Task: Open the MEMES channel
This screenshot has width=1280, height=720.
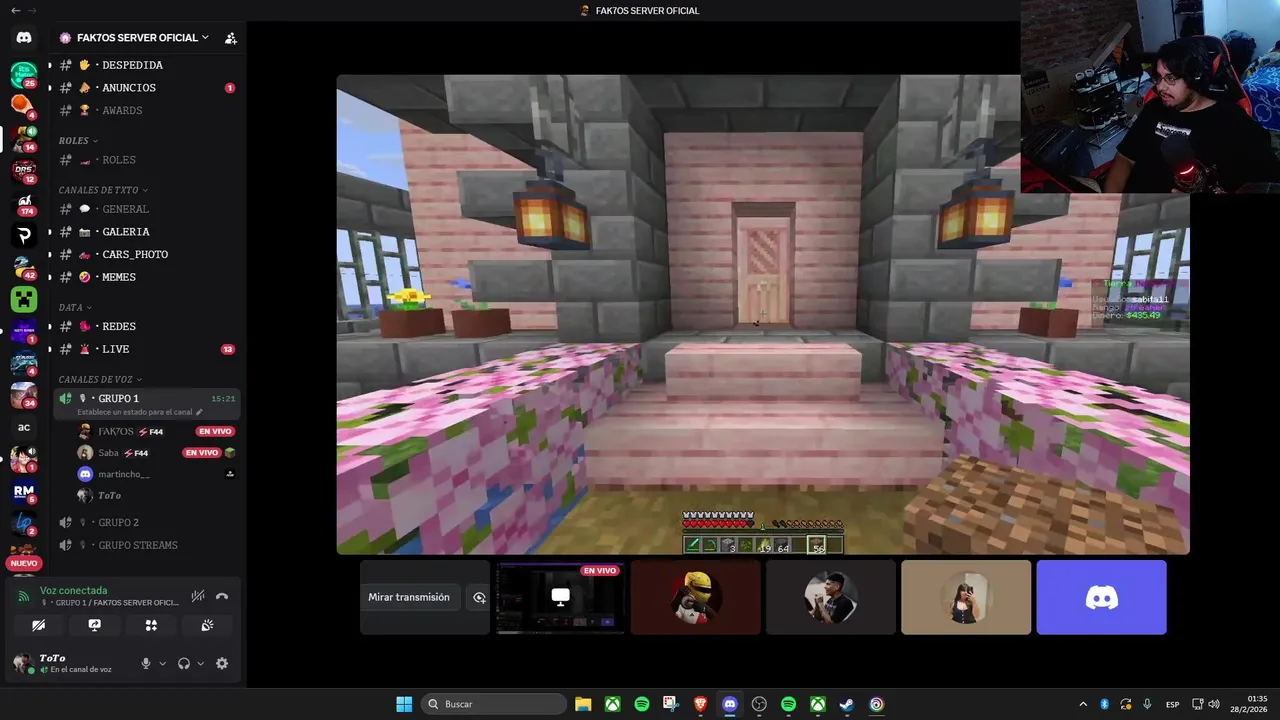Action: 146,277
